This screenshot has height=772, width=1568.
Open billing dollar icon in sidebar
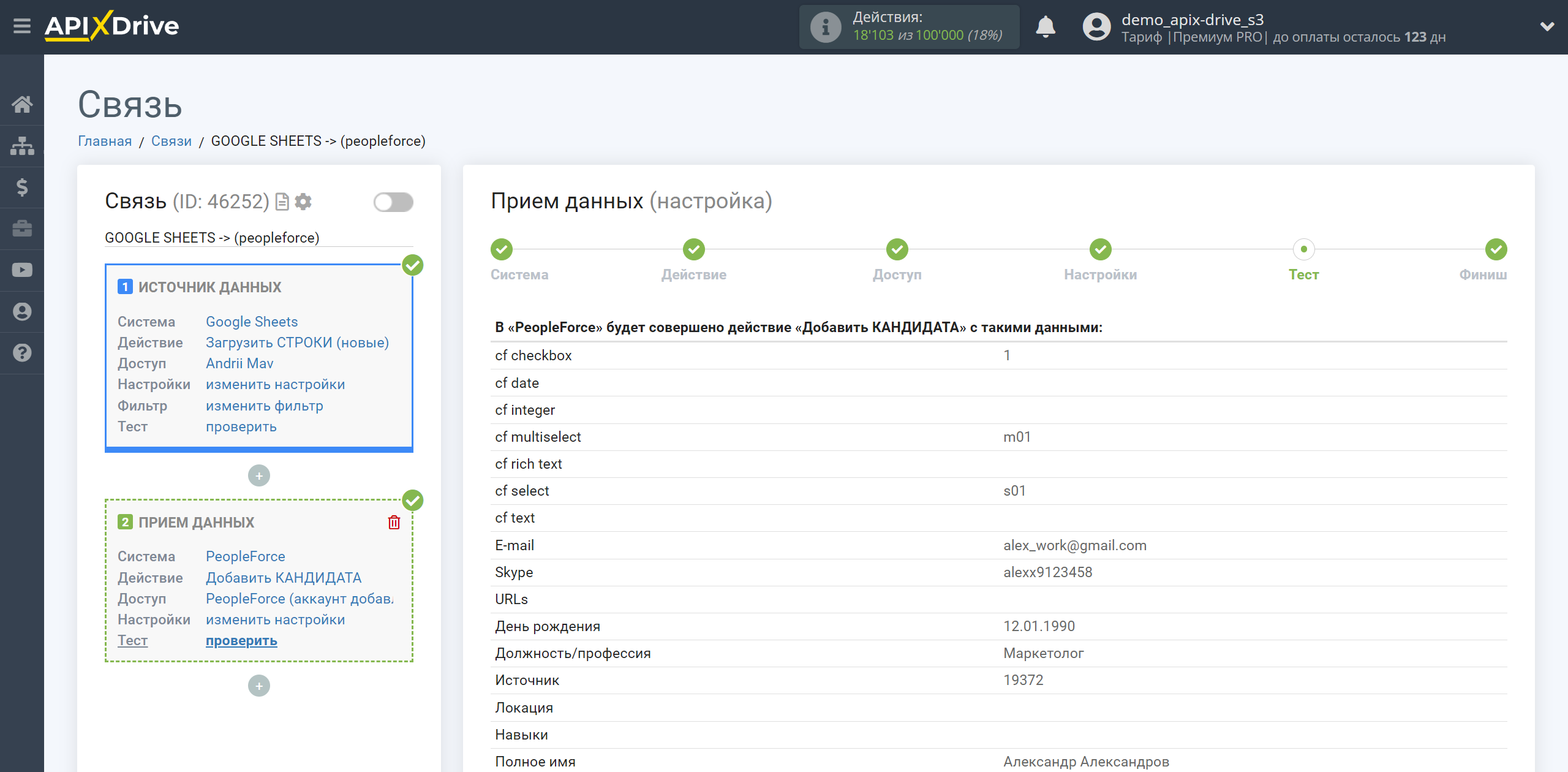pyautogui.click(x=22, y=187)
